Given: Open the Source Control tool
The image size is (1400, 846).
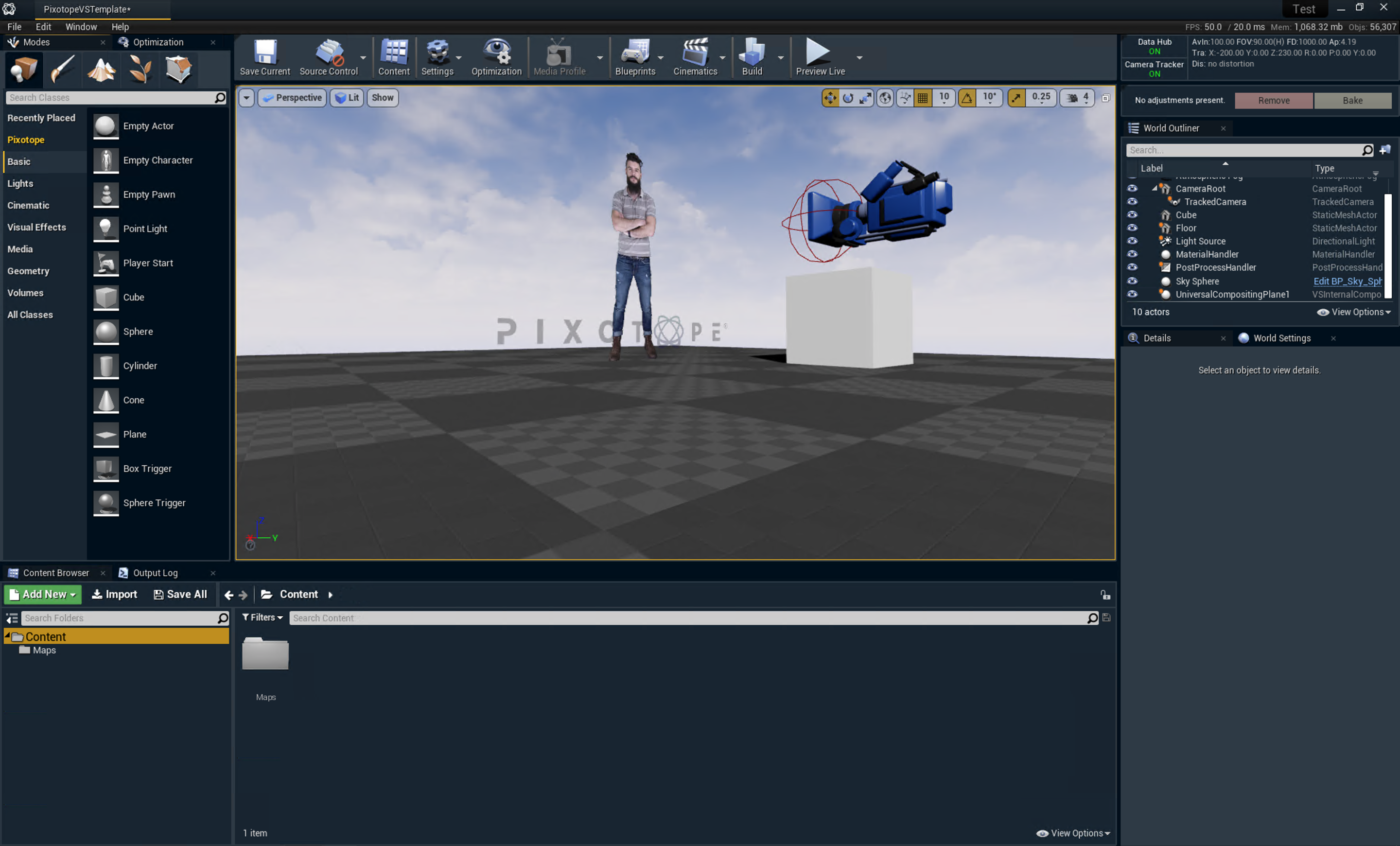Looking at the screenshot, I should (329, 57).
